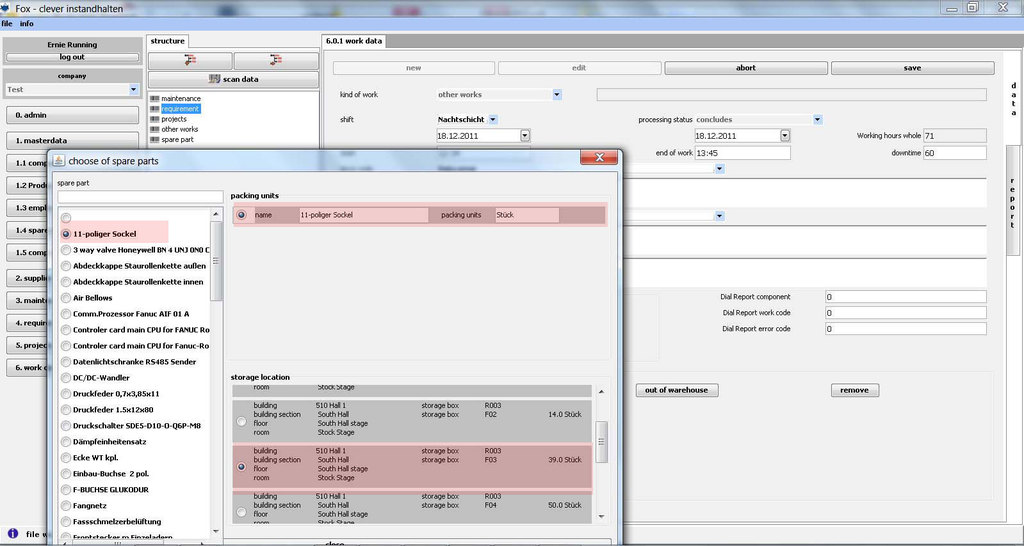The height and width of the screenshot is (546, 1024).
Task: Click the storage location list scrollbar
Action: (x=602, y=440)
